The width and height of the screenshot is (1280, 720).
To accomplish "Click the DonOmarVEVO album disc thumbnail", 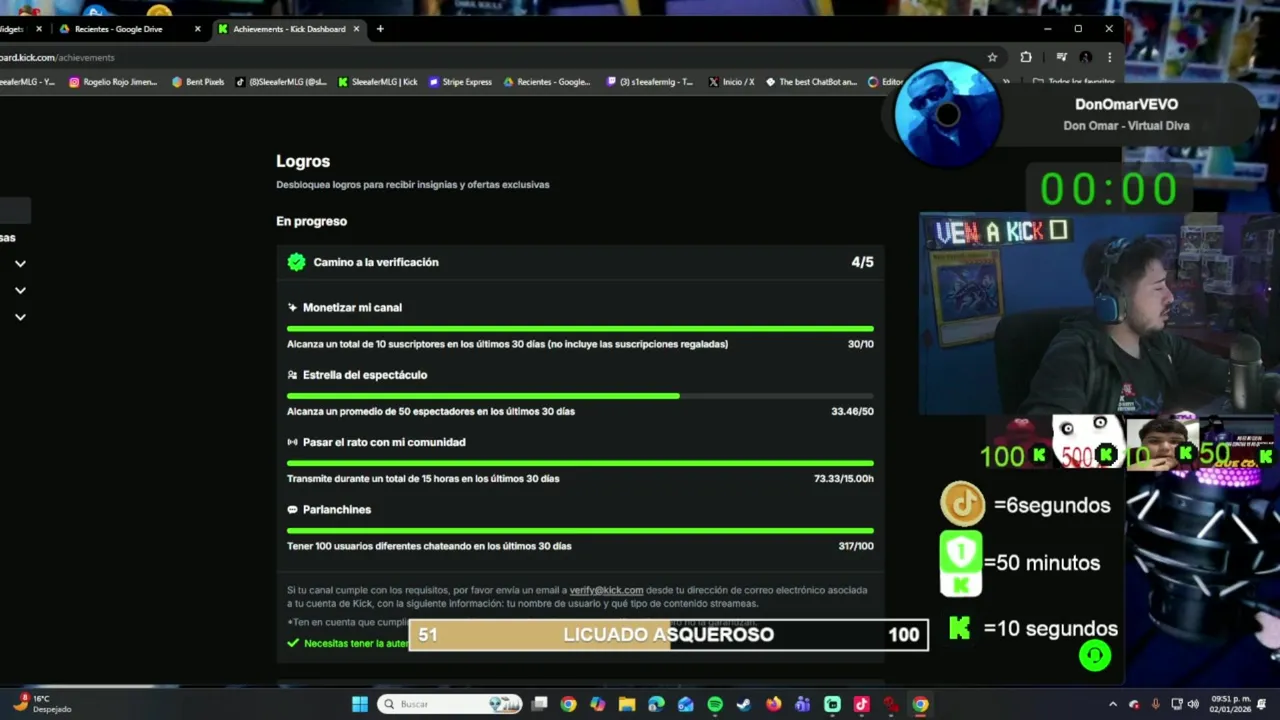I will (x=947, y=114).
